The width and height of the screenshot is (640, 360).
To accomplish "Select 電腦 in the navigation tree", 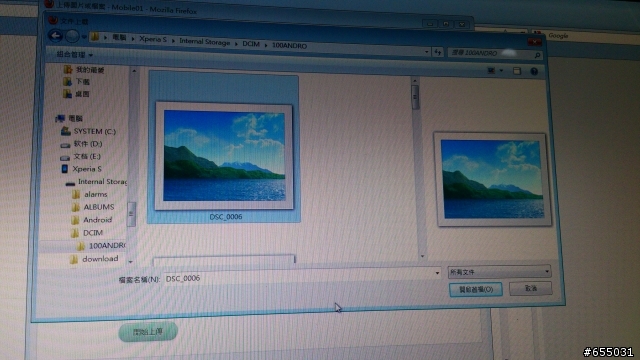I will point(76,118).
